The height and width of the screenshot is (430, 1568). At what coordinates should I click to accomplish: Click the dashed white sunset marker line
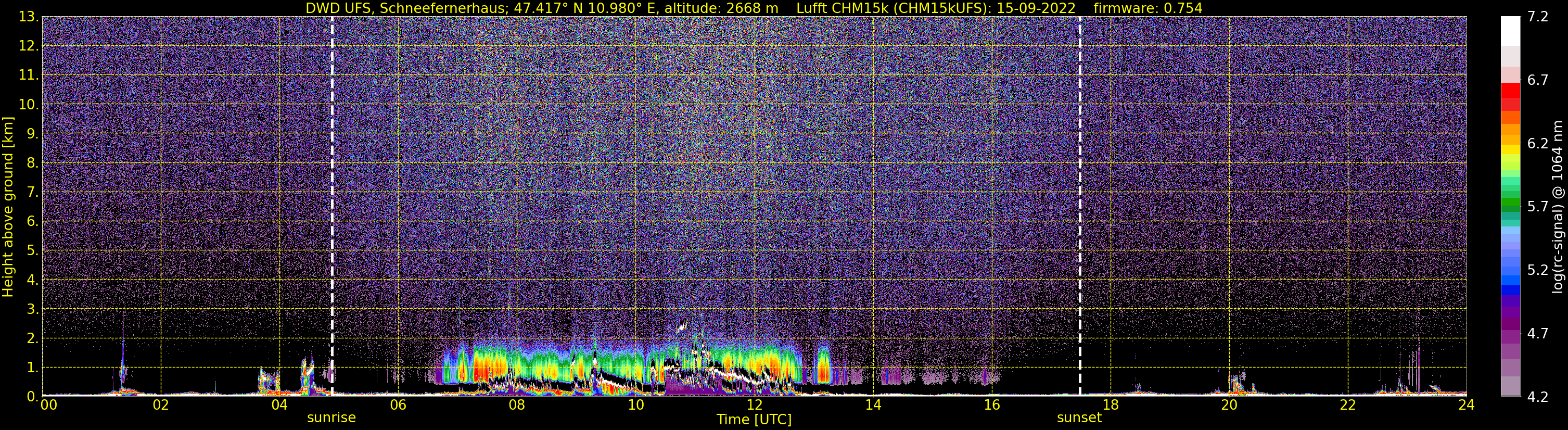pos(1080,206)
